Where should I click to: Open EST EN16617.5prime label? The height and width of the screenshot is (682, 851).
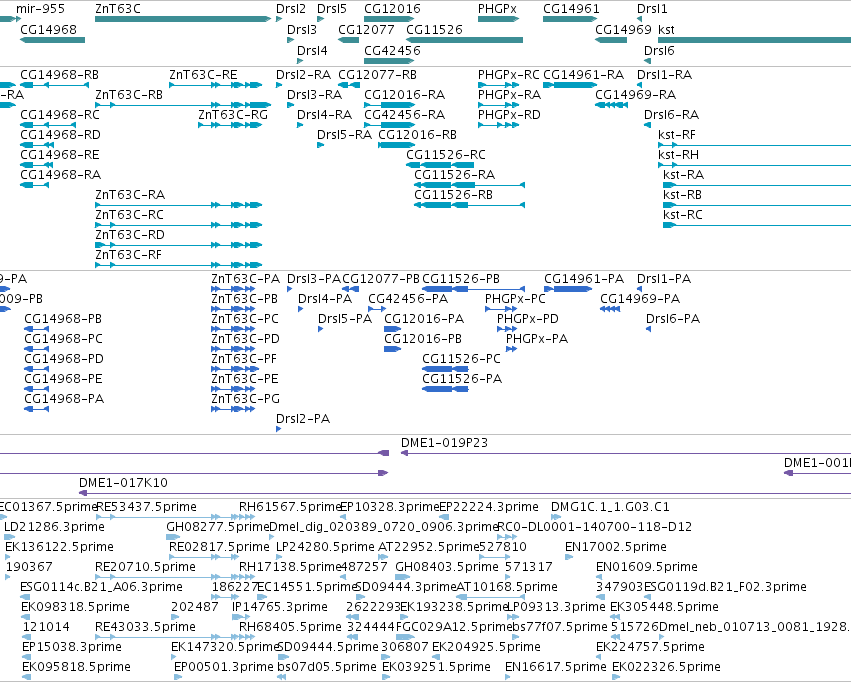556,667
